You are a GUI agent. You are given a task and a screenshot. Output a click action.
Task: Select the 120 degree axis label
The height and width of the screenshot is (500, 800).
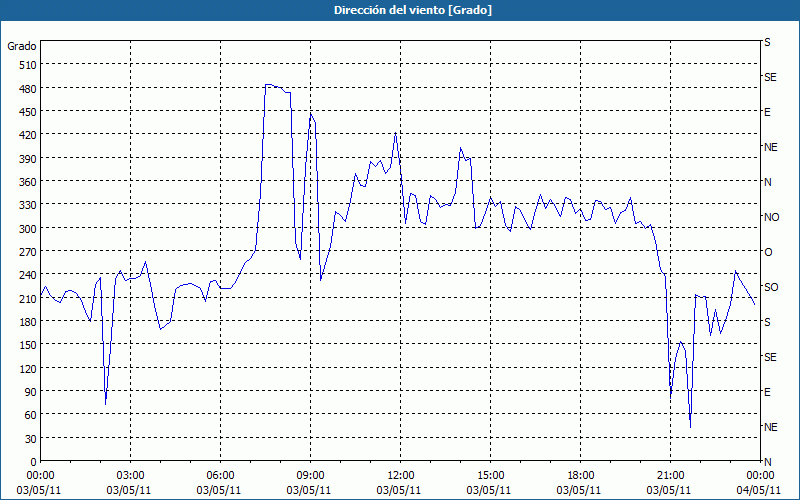click(x=28, y=369)
